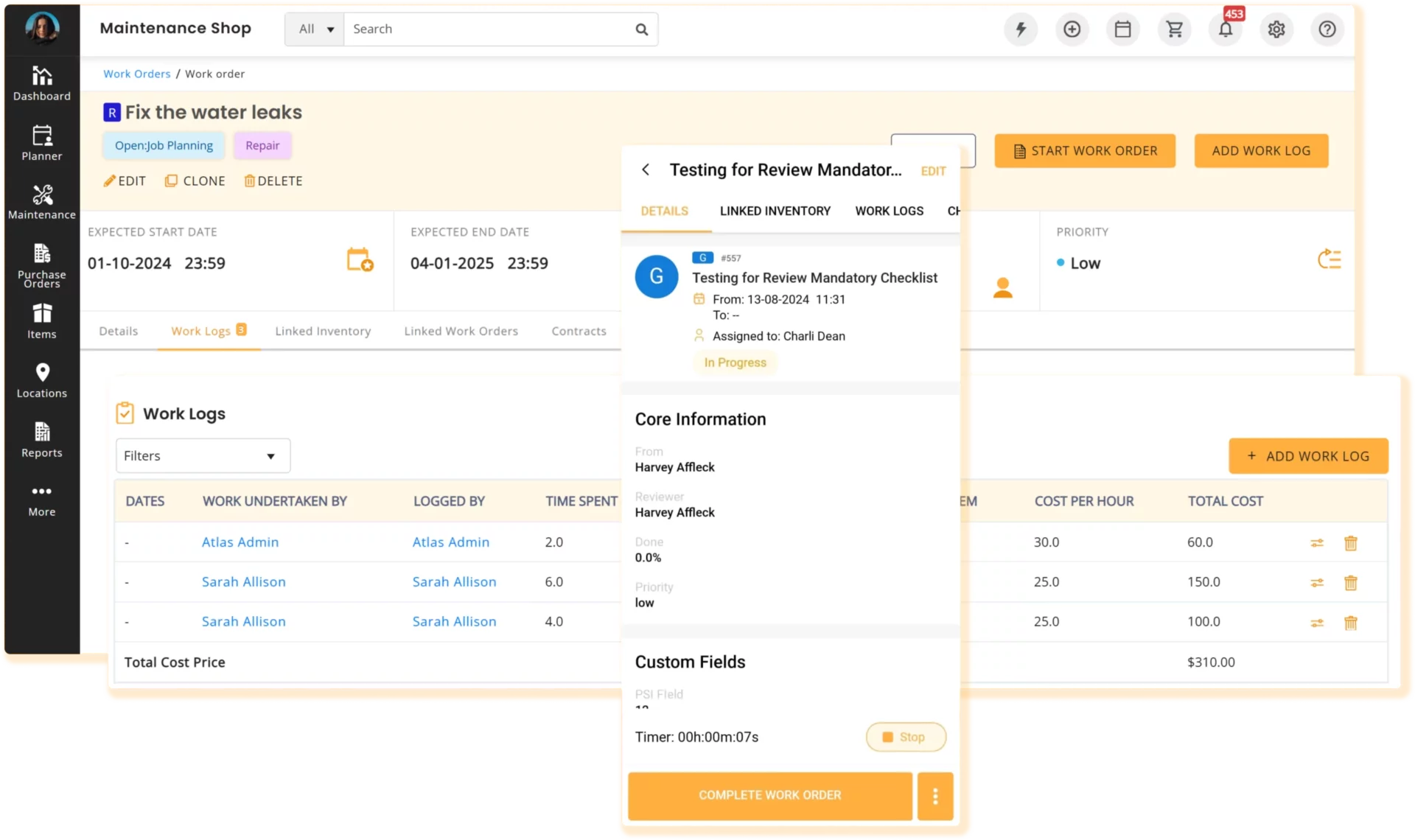Expand the All search scope dropdown
1415x840 pixels.
pos(315,29)
